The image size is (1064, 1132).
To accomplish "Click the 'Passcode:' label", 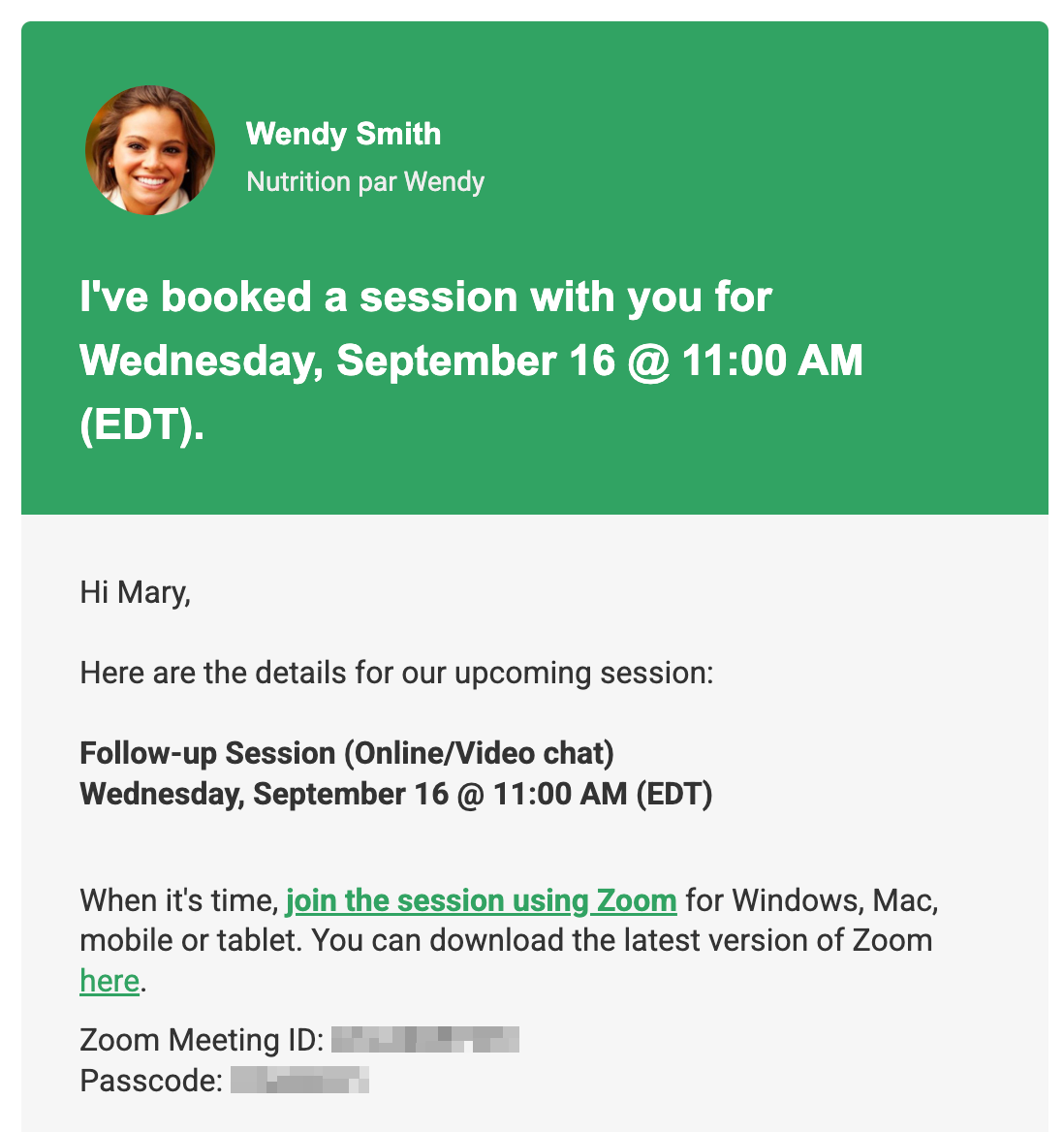I will pyautogui.click(x=151, y=1080).
